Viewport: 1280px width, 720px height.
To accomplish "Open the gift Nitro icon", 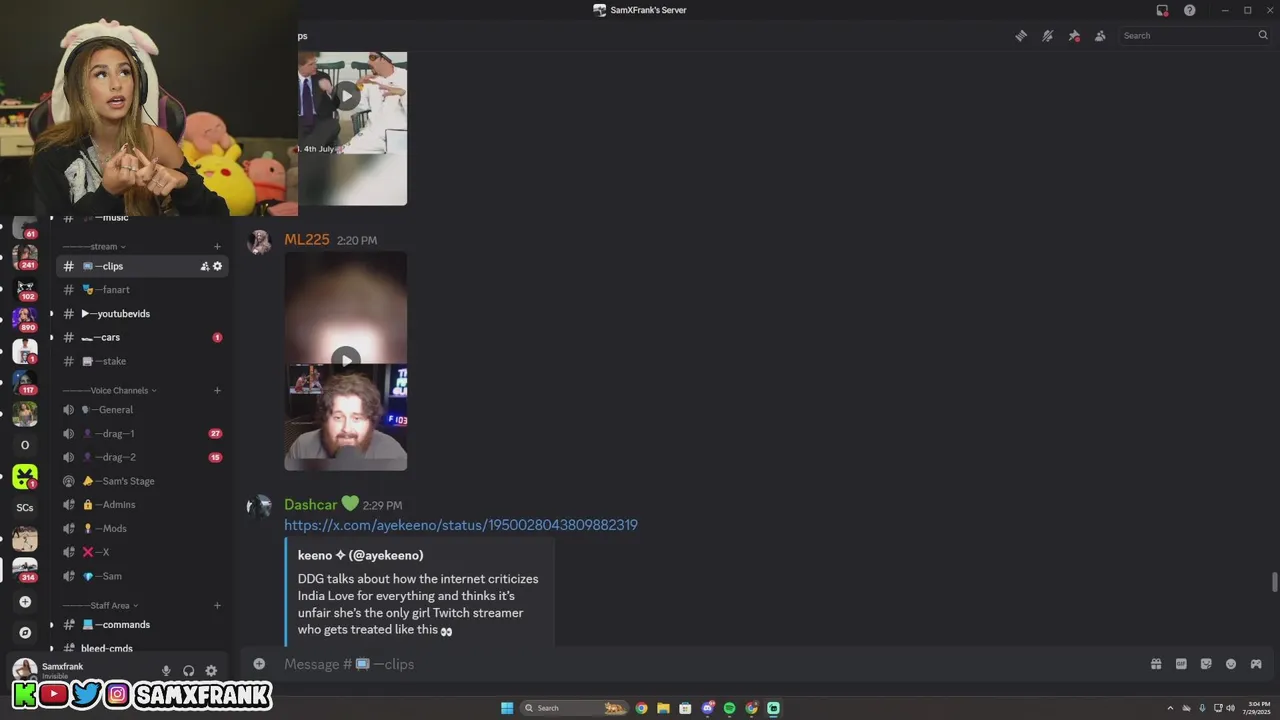I will point(1156,664).
